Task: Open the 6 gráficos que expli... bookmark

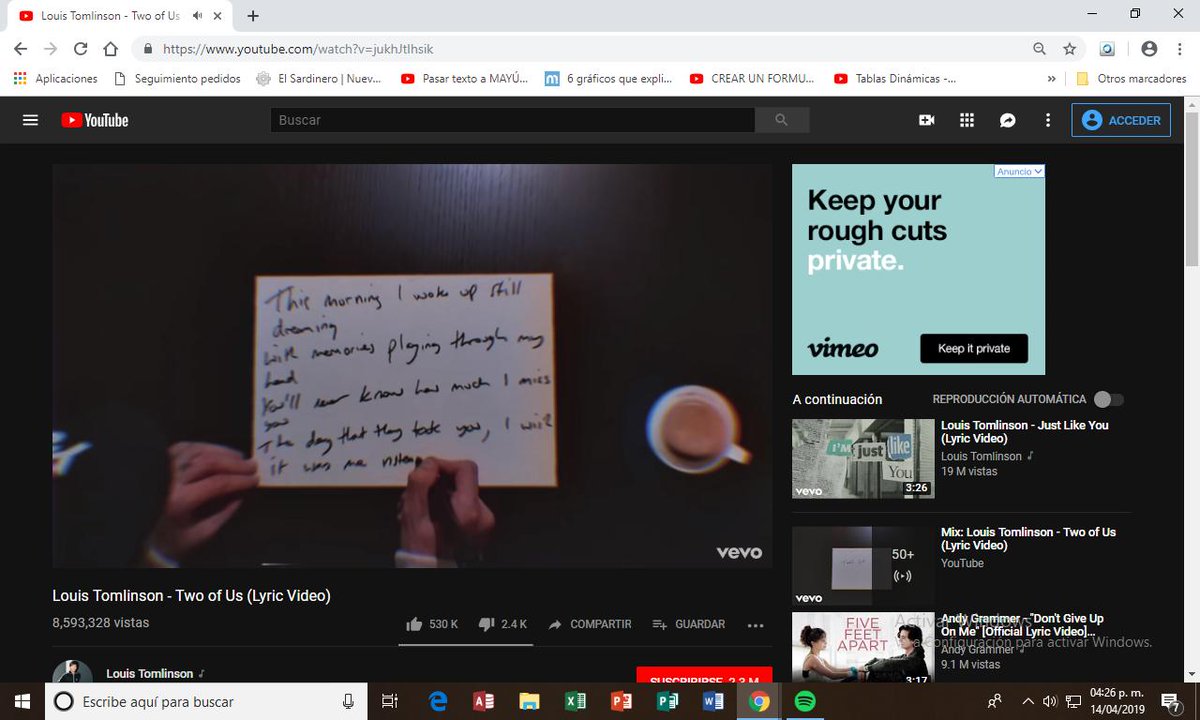Action: (609, 78)
